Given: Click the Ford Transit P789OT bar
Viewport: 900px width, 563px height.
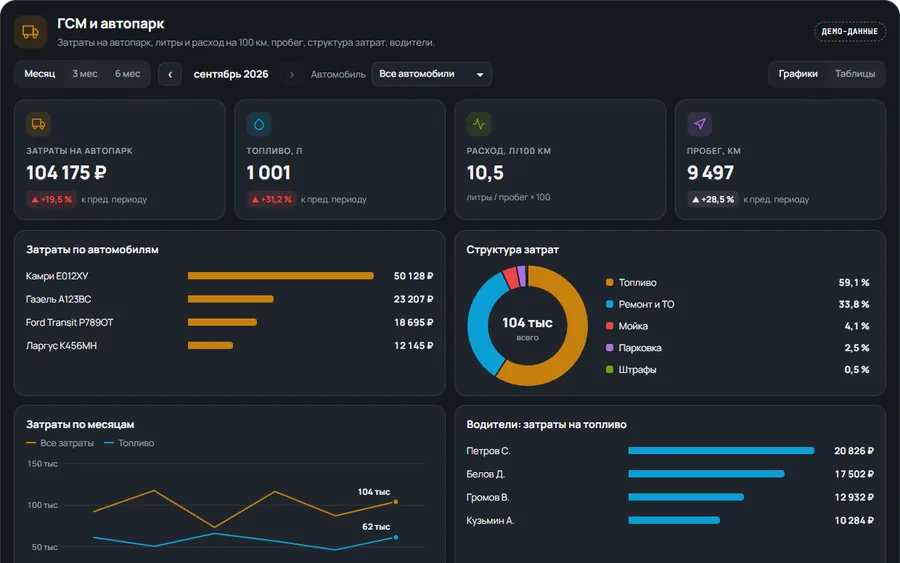Looking at the screenshot, I should point(222,323).
